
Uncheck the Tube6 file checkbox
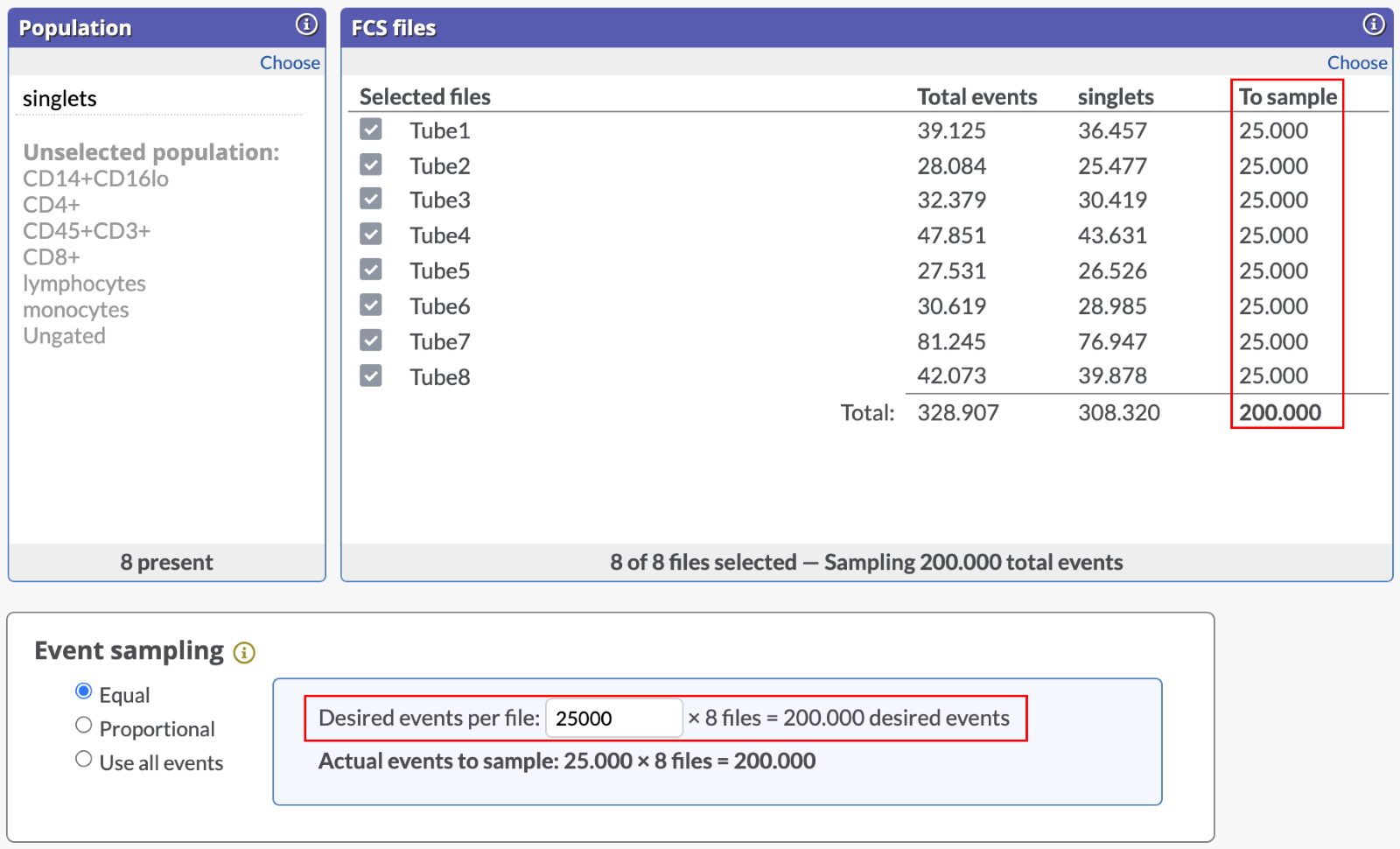[371, 305]
